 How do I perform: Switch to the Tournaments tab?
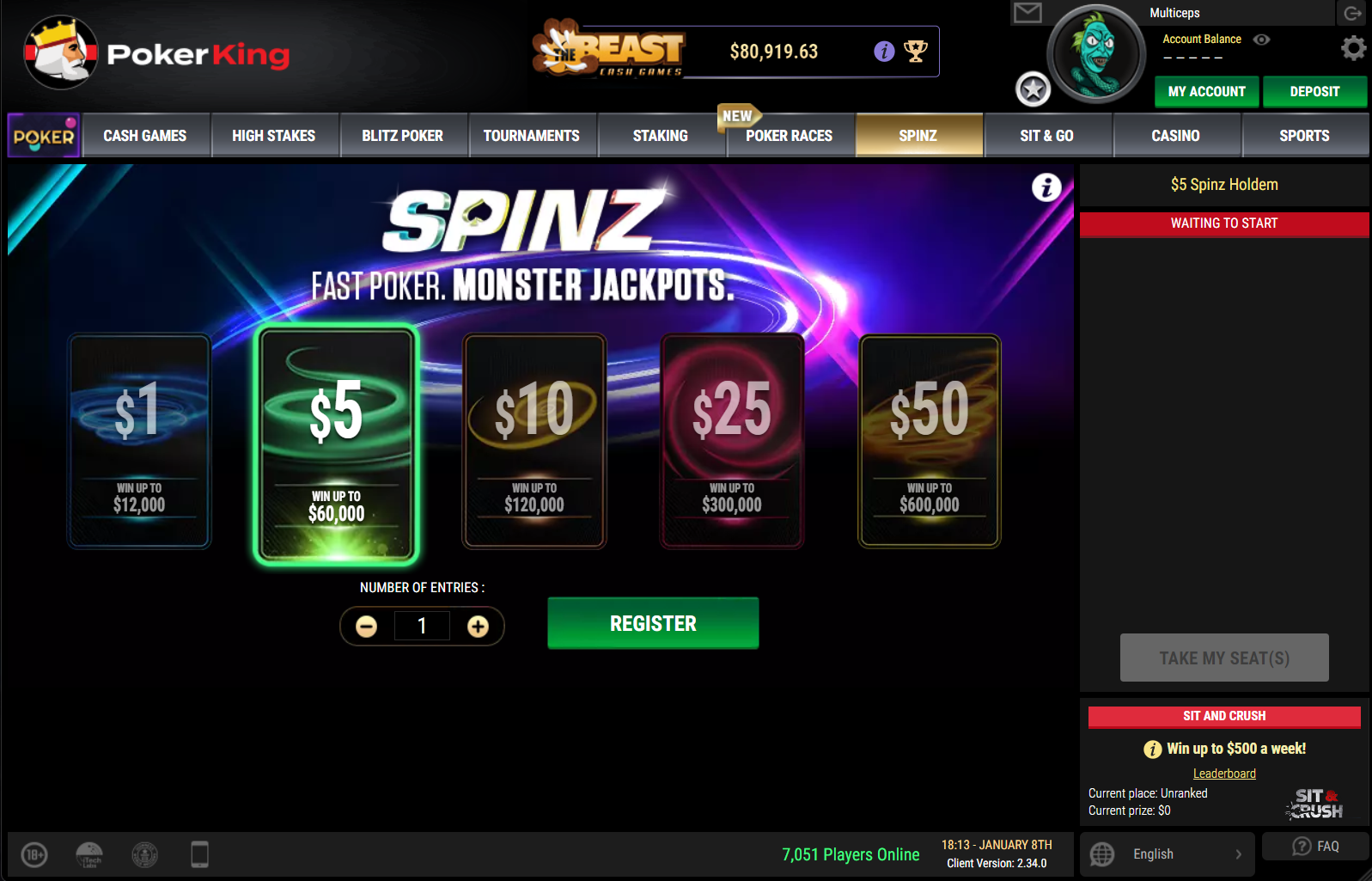coord(532,136)
